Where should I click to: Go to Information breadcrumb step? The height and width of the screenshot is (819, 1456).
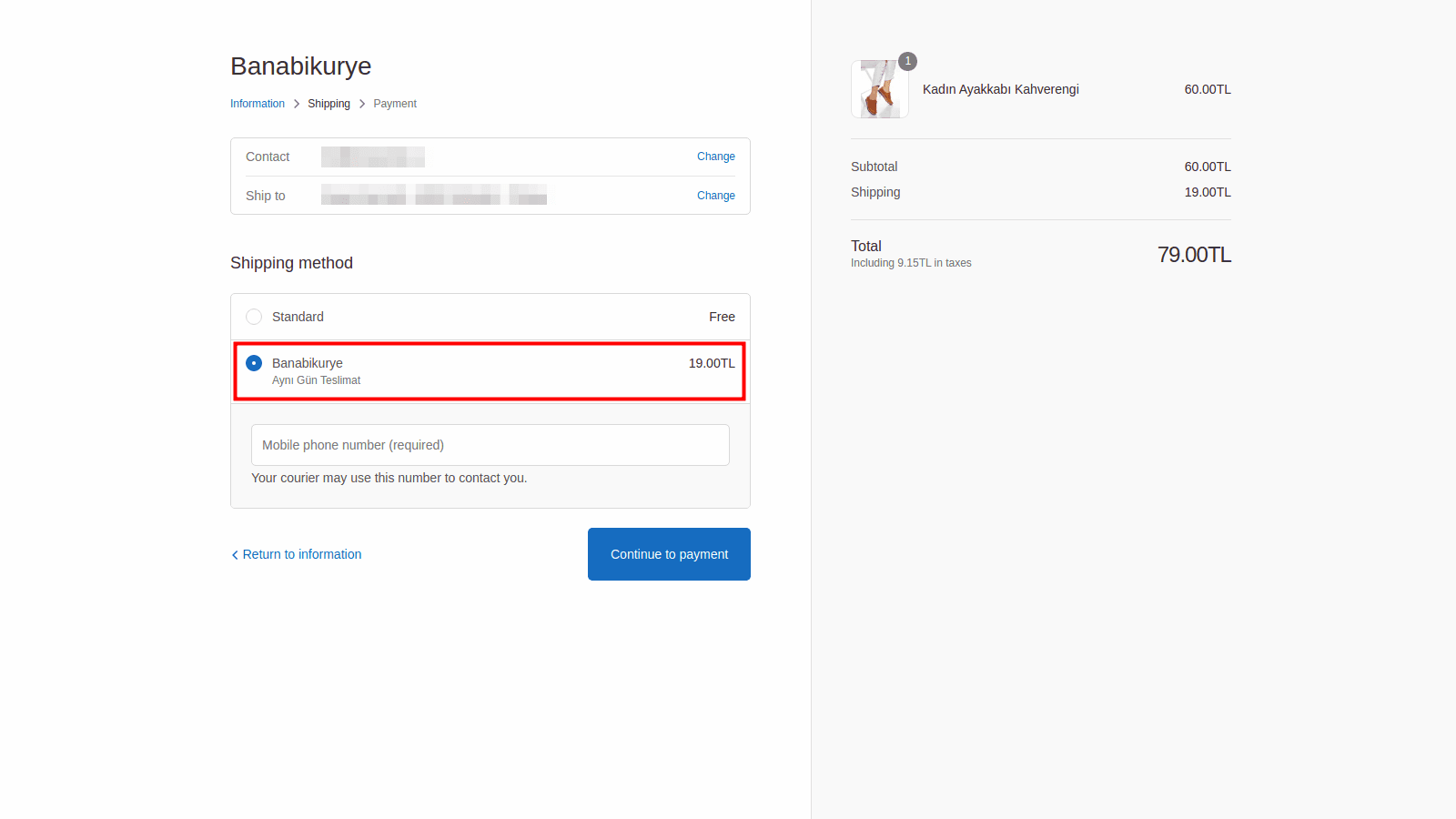(x=258, y=104)
